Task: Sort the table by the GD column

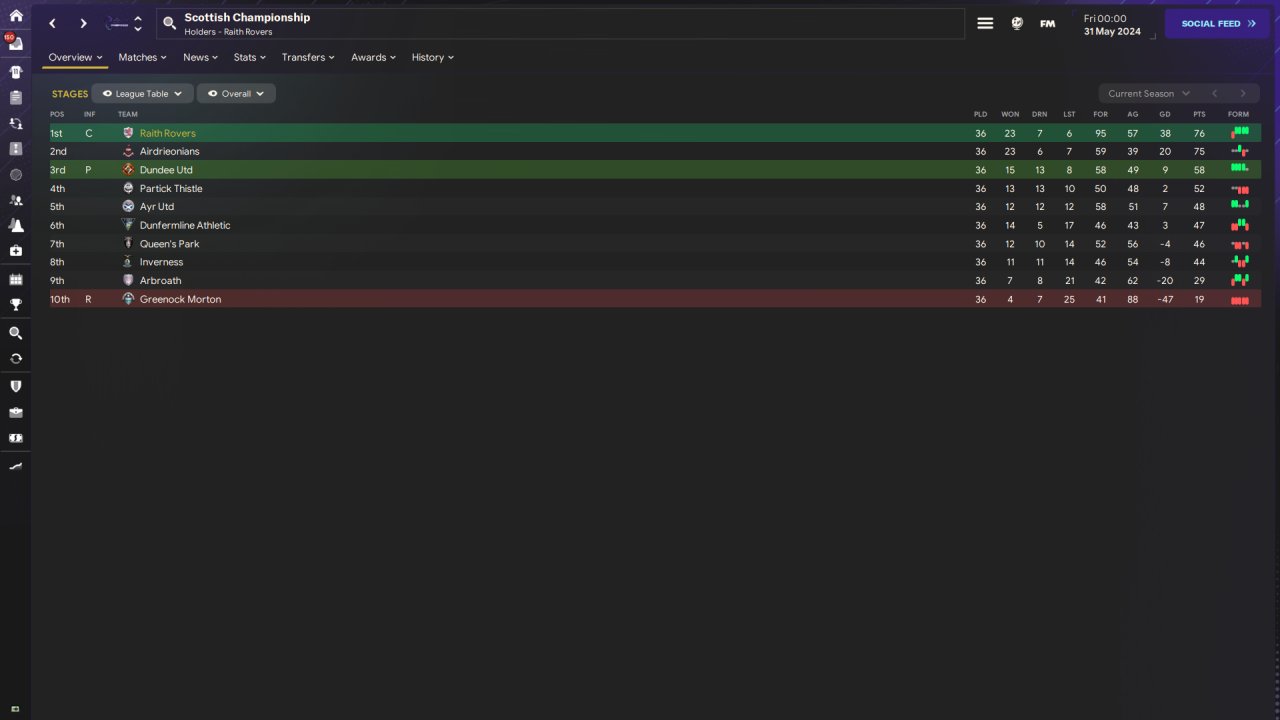Action: [1165, 114]
